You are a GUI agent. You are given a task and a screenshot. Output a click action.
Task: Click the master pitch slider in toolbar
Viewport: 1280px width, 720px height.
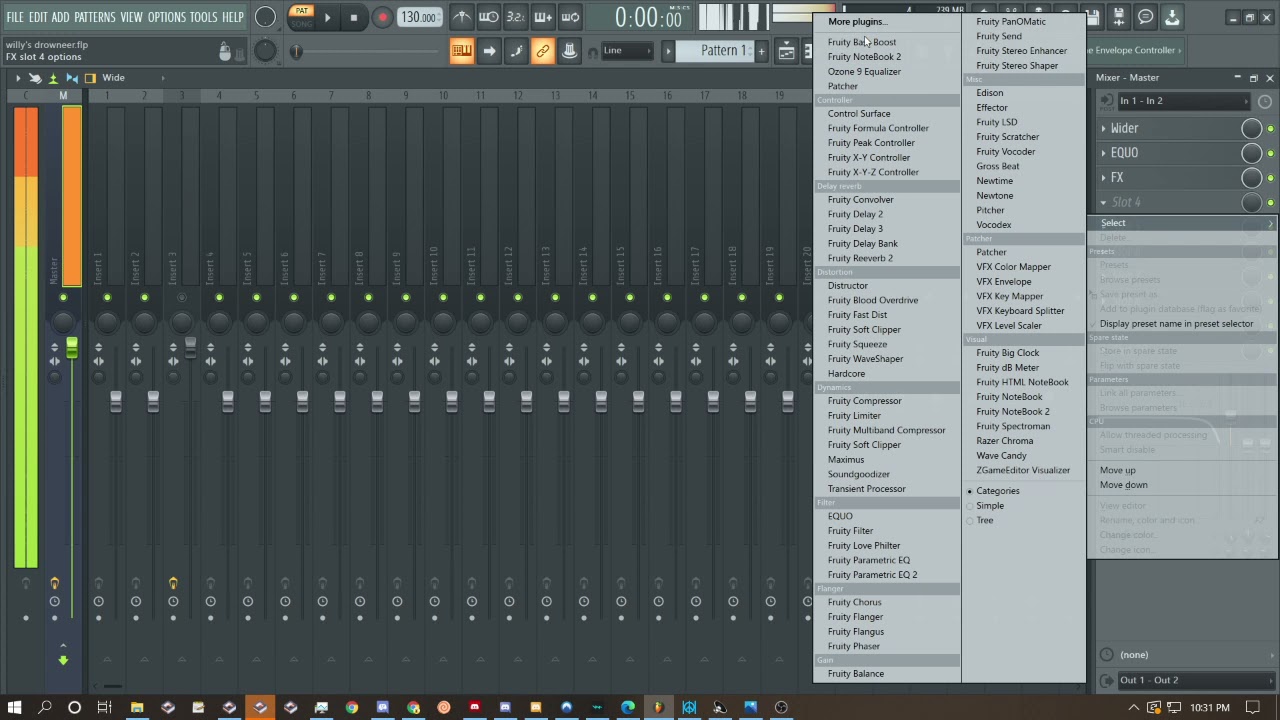[x=296, y=51]
